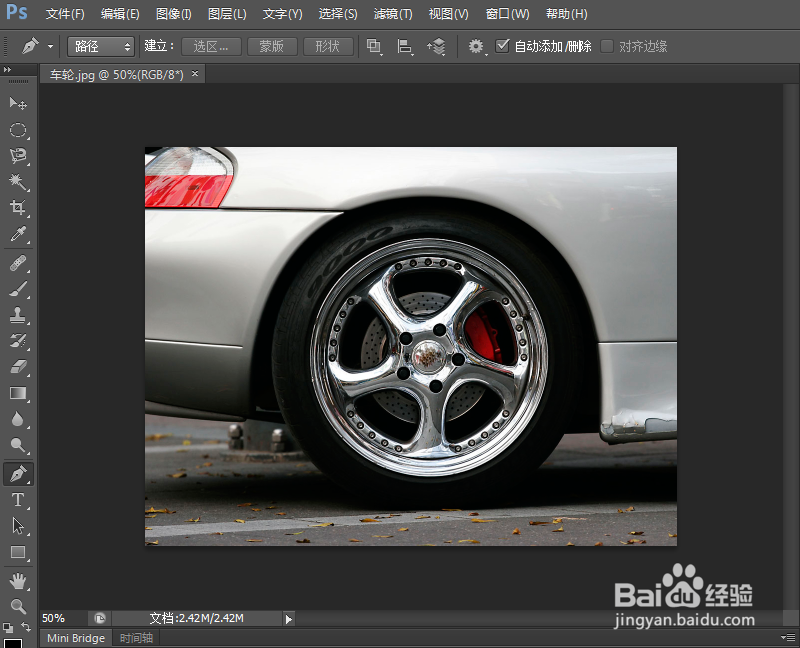This screenshot has height=648, width=800.
Task: Switch to the Mini Bridge tab
Action: pyautogui.click(x=76, y=638)
